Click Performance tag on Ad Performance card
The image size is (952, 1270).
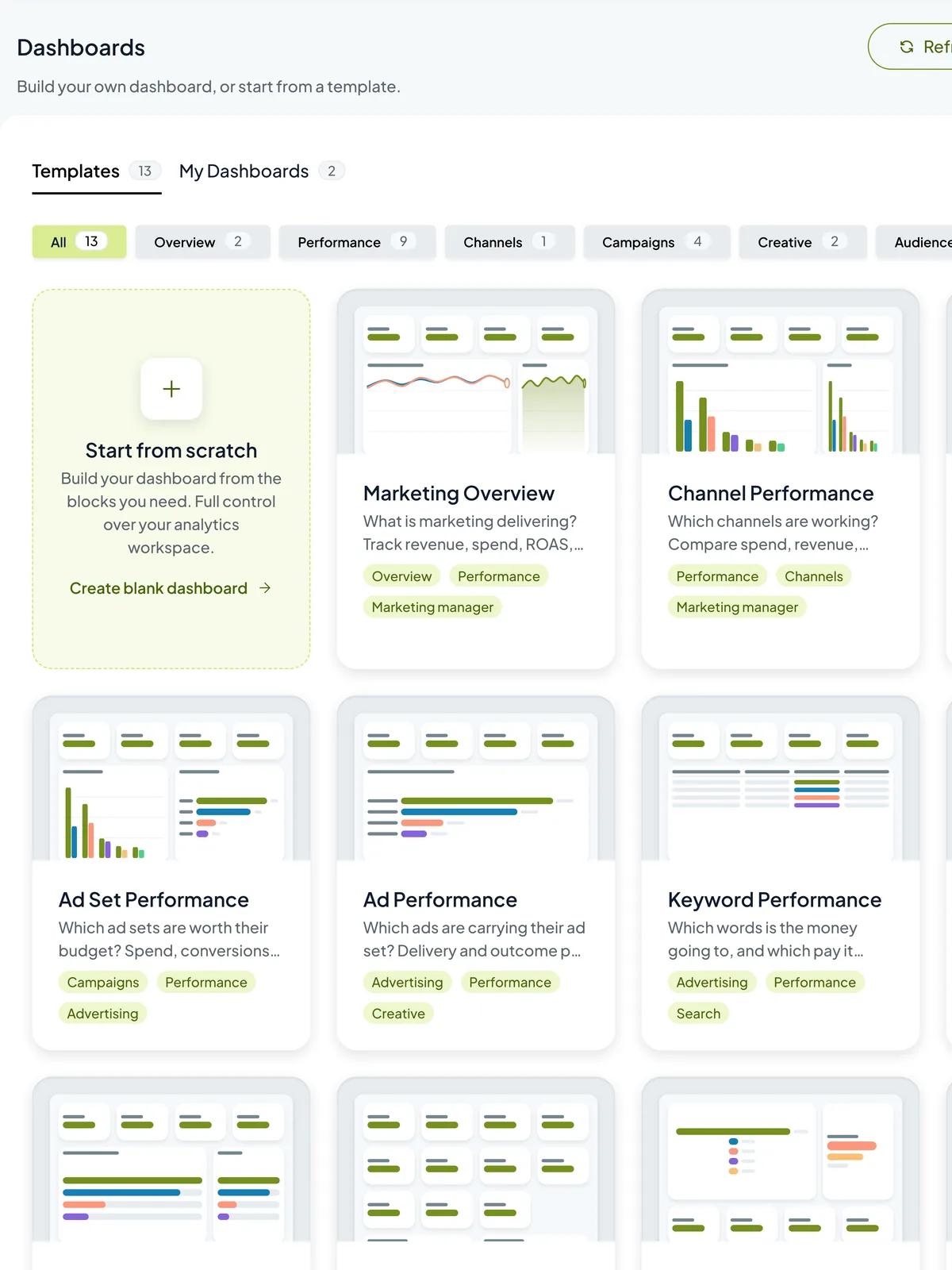510,983
